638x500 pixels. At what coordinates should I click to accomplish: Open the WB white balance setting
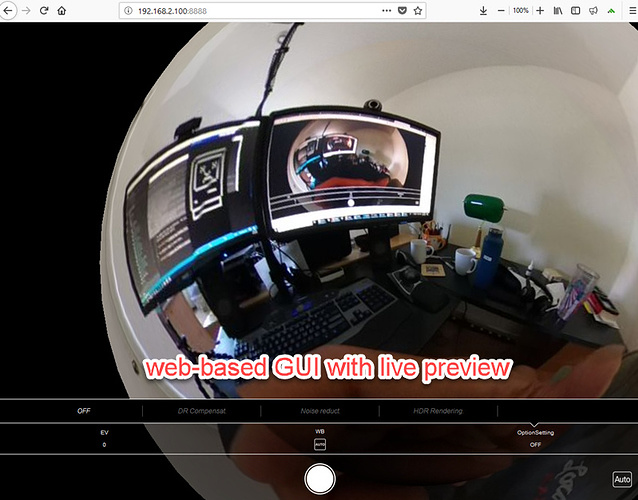click(x=320, y=439)
